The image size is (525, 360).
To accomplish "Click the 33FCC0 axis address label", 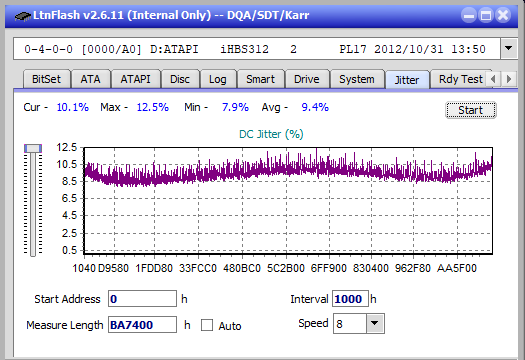I will pyautogui.click(x=198, y=268).
